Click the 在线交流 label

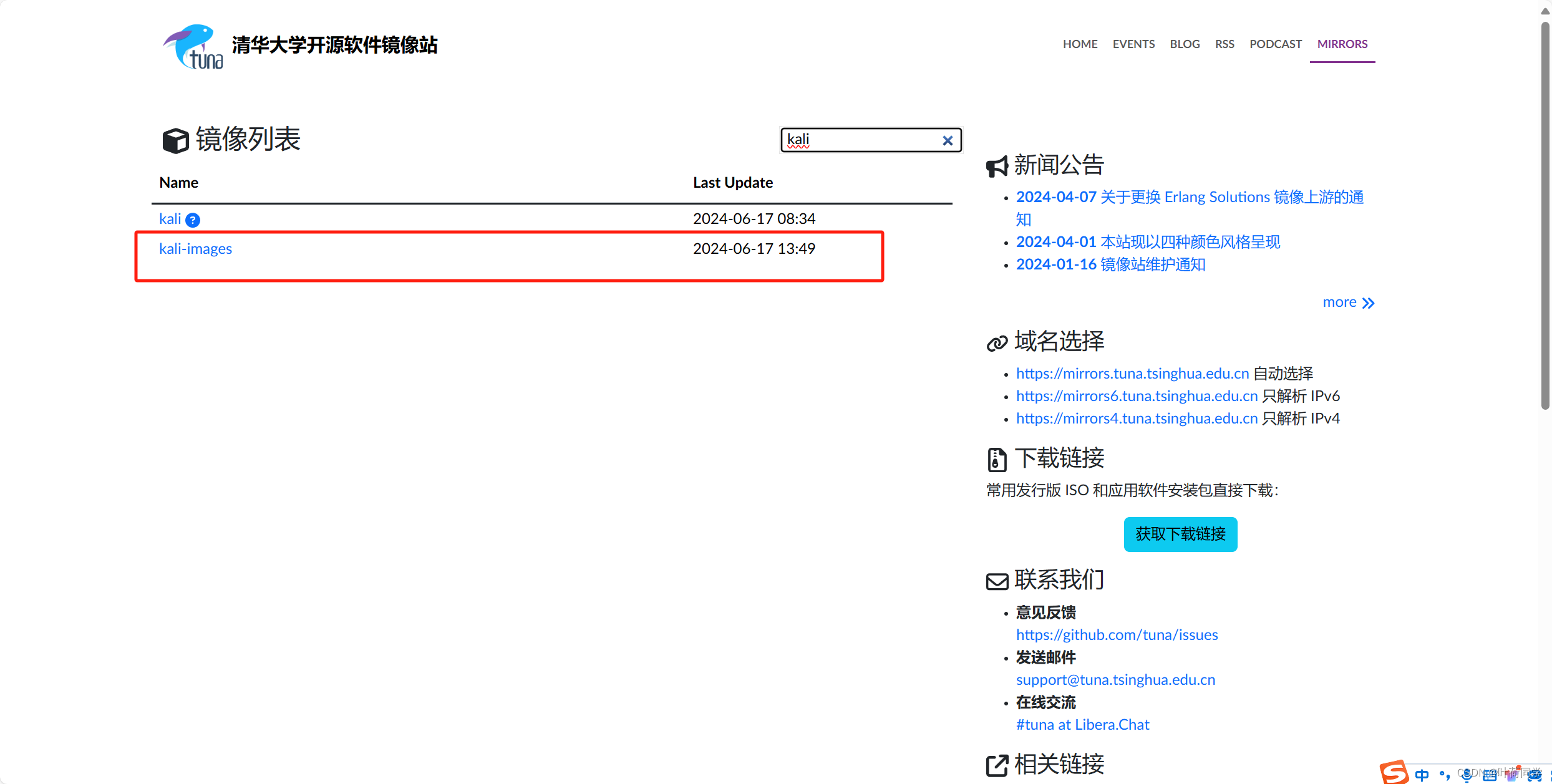coord(1046,702)
